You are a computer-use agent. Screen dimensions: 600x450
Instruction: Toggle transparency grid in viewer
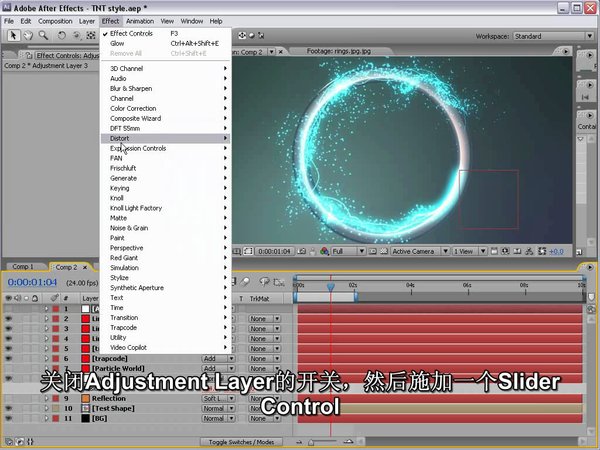coord(384,251)
